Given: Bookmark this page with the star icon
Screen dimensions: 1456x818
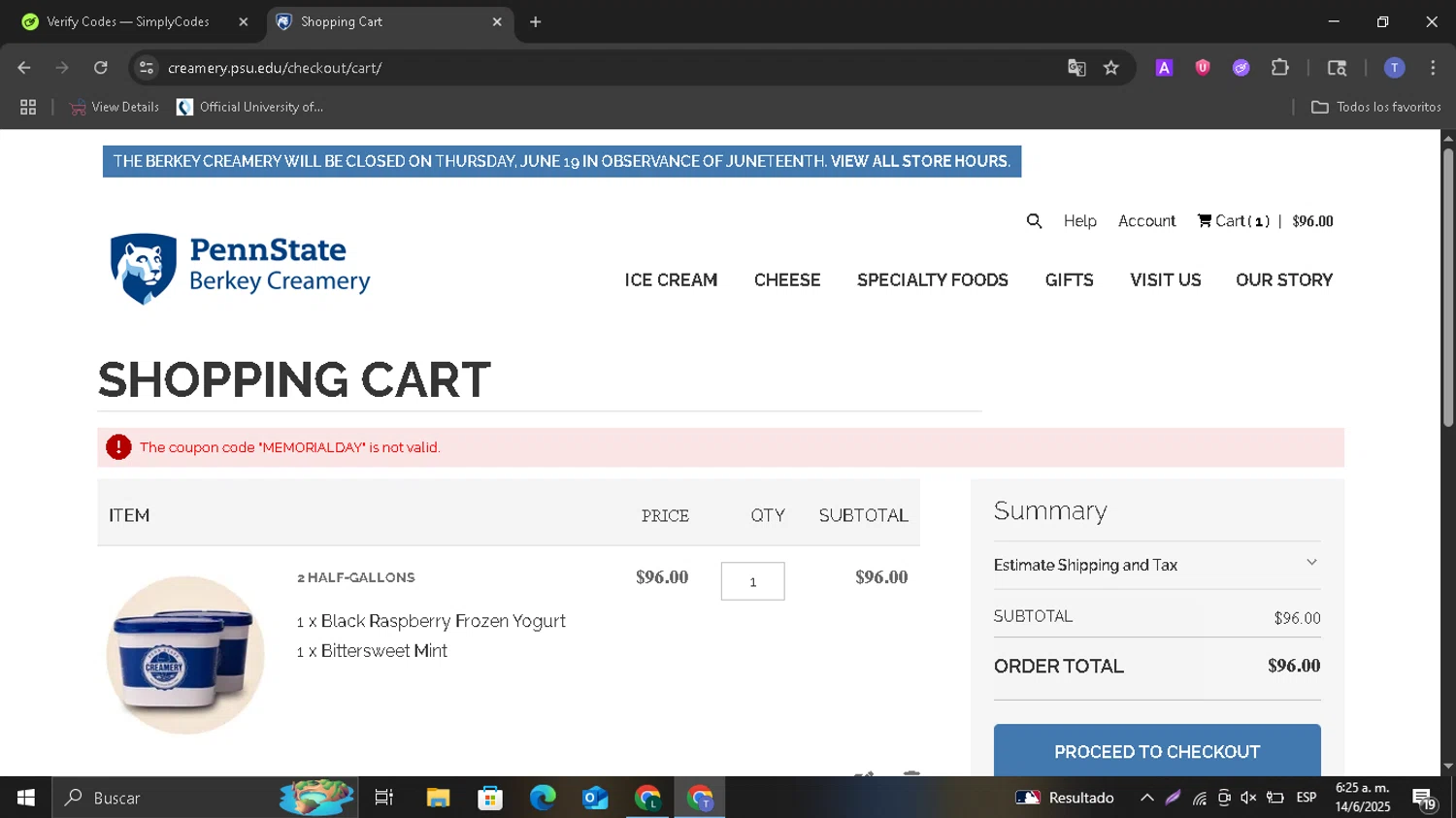Looking at the screenshot, I should pyautogui.click(x=1111, y=68).
